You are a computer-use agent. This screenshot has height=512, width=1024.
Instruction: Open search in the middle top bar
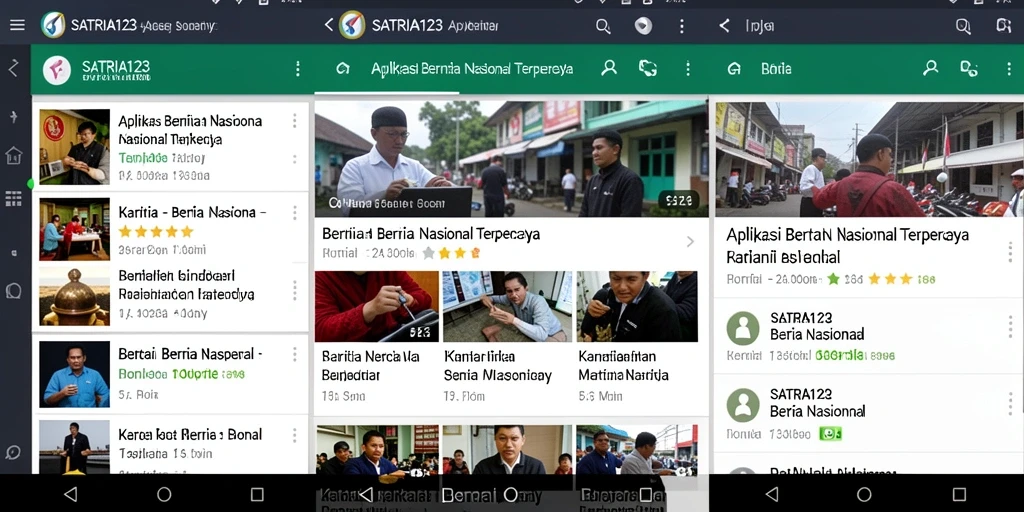(603, 26)
